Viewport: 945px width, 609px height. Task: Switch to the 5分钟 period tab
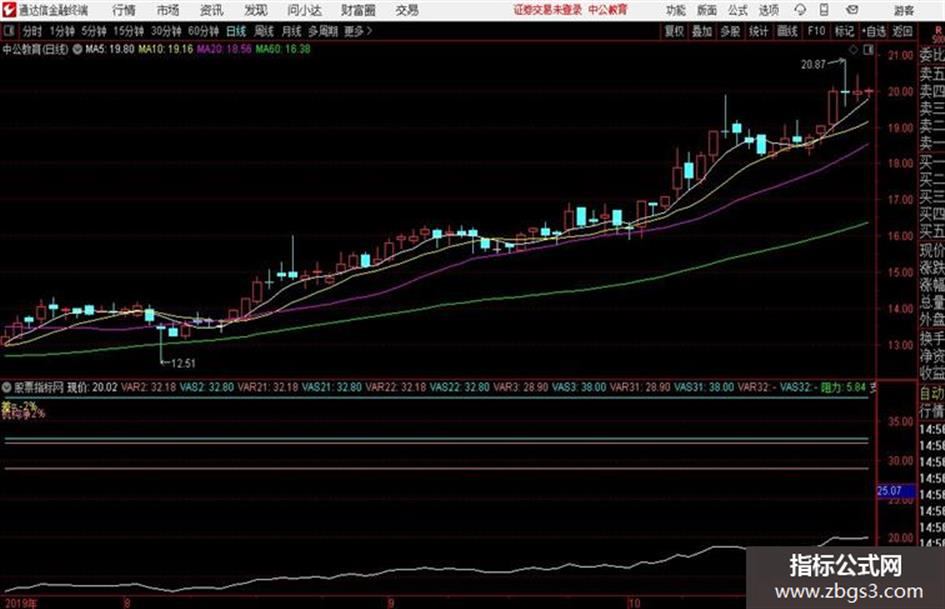click(x=93, y=31)
